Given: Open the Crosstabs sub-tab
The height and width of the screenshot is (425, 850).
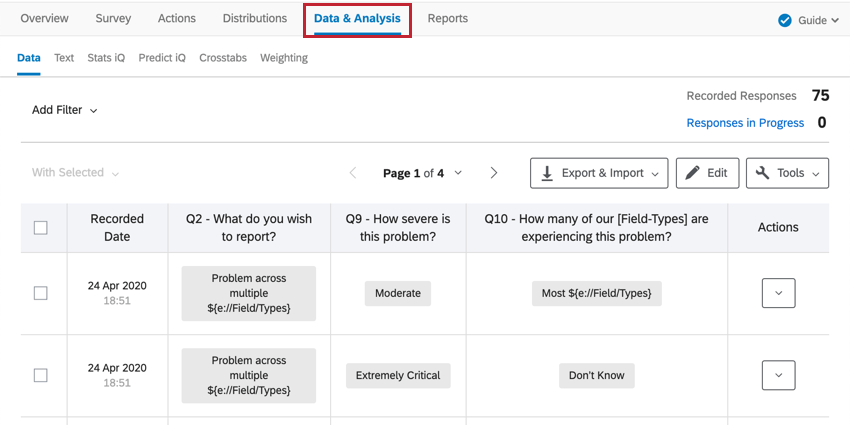Looking at the screenshot, I should pos(223,58).
